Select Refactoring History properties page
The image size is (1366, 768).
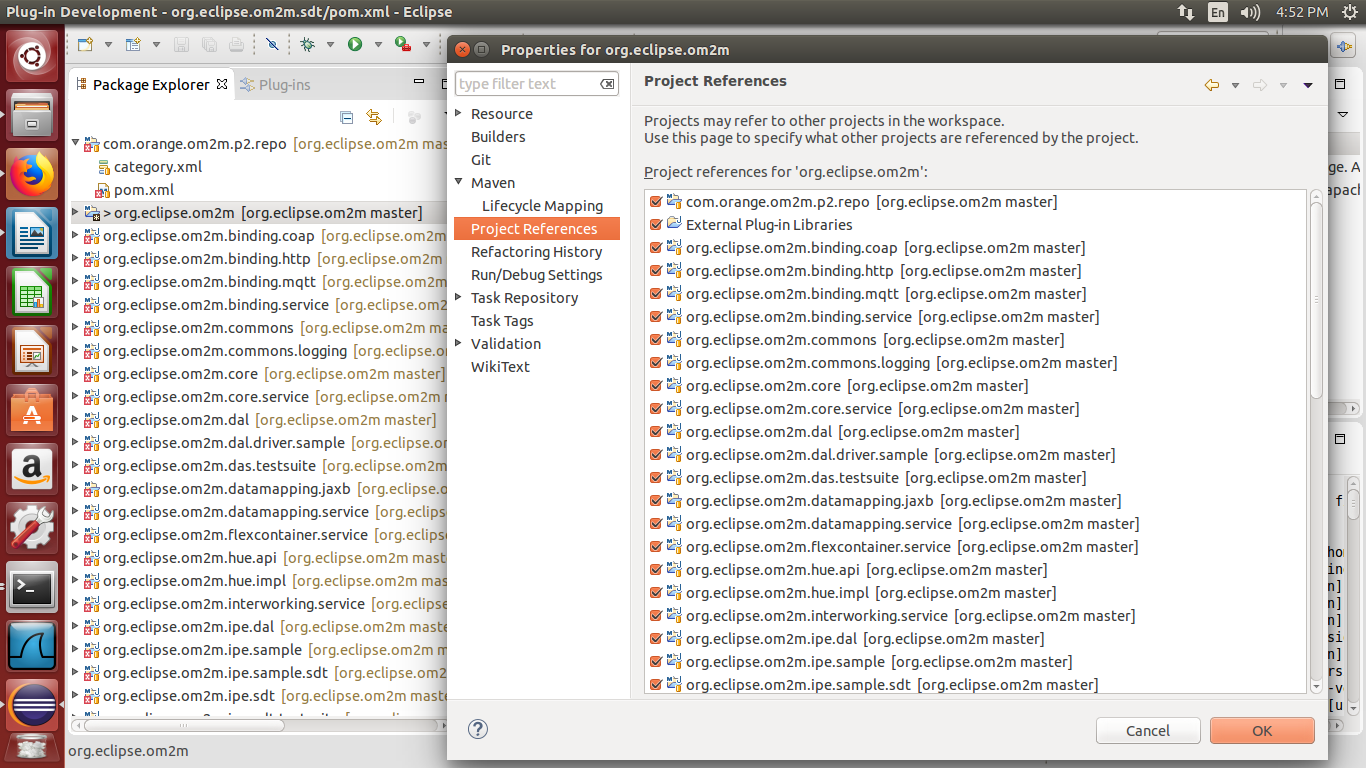click(536, 252)
